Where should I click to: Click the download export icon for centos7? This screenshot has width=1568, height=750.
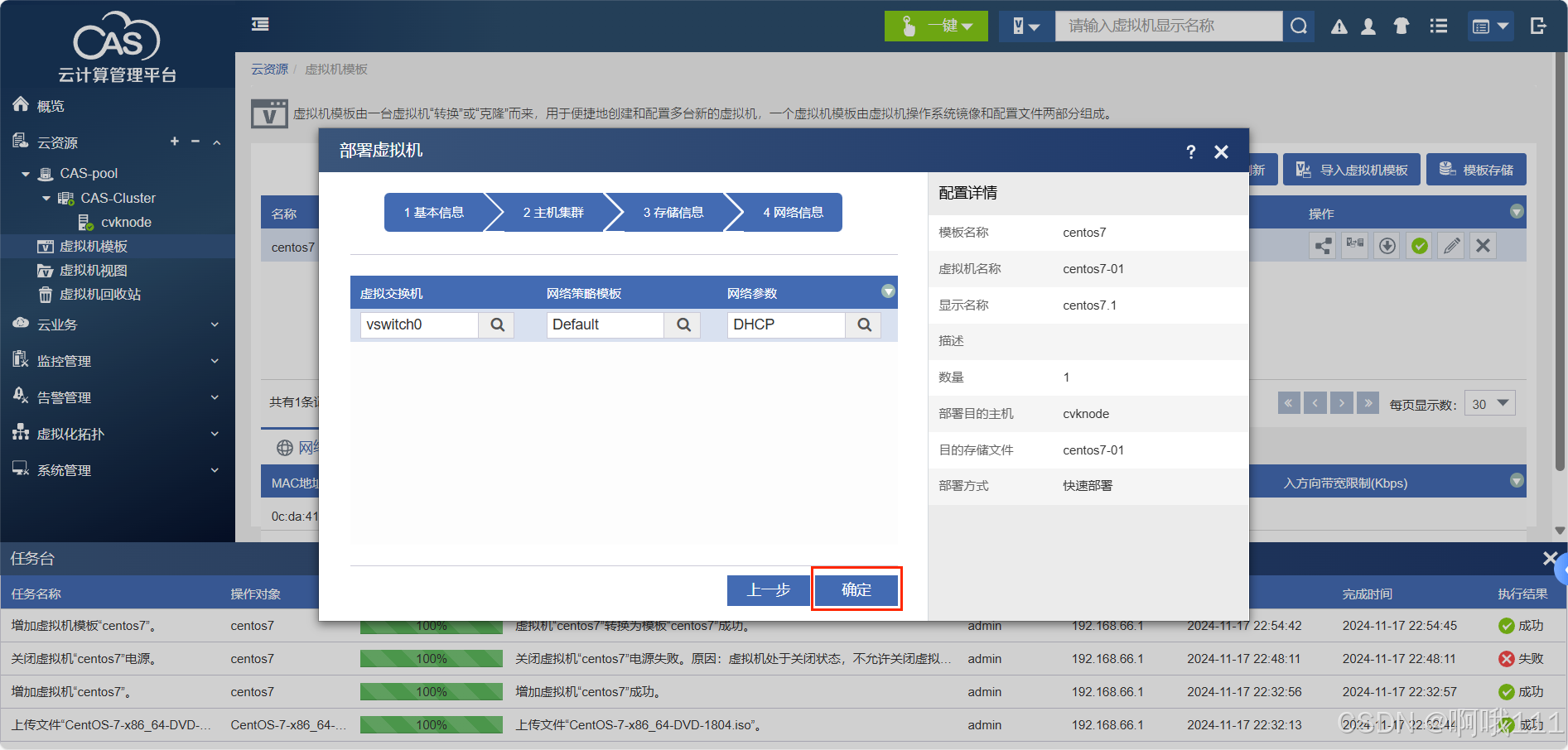(1387, 245)
